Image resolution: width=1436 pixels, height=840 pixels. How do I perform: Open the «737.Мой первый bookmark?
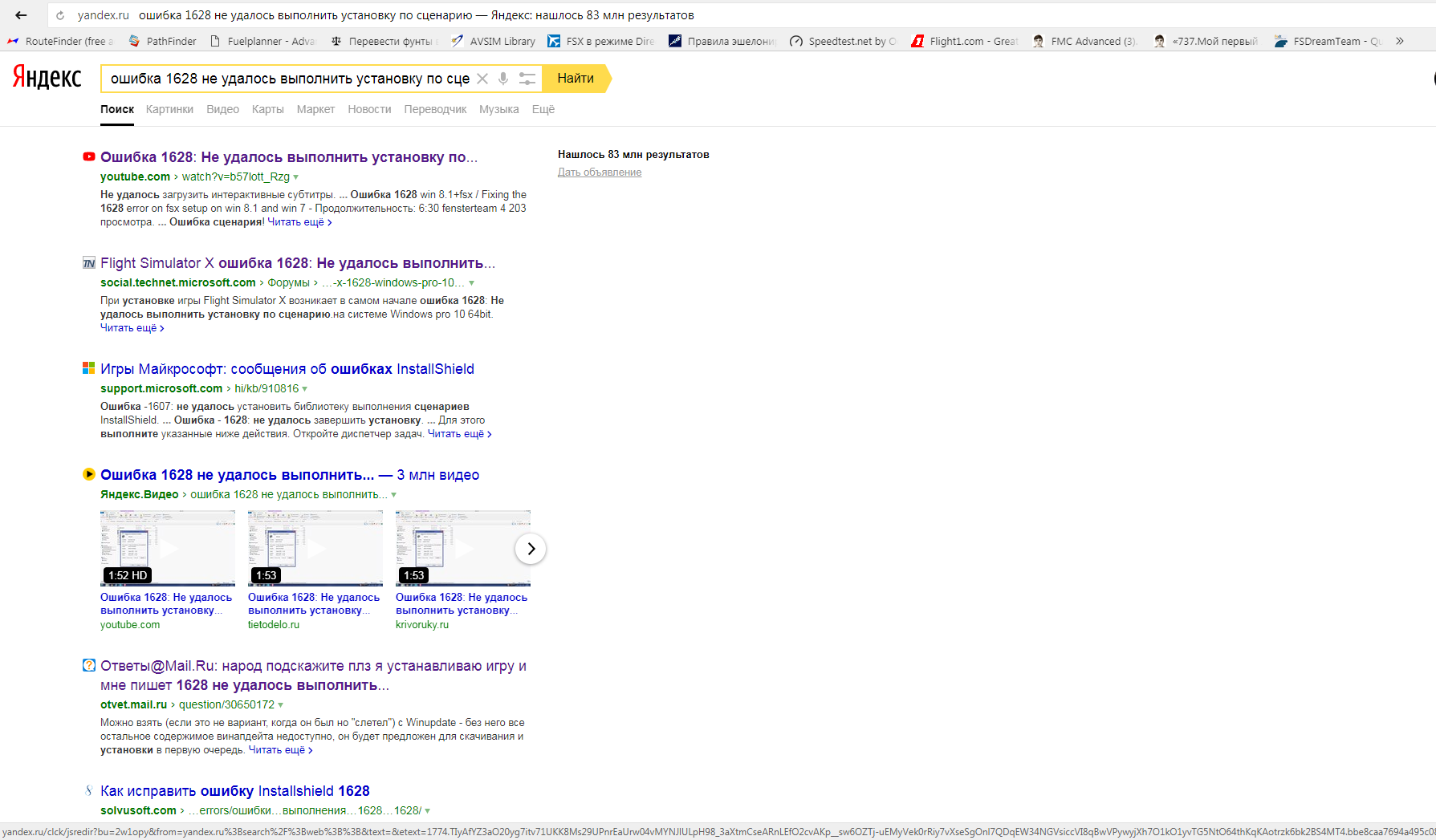tap(1206, 41)
